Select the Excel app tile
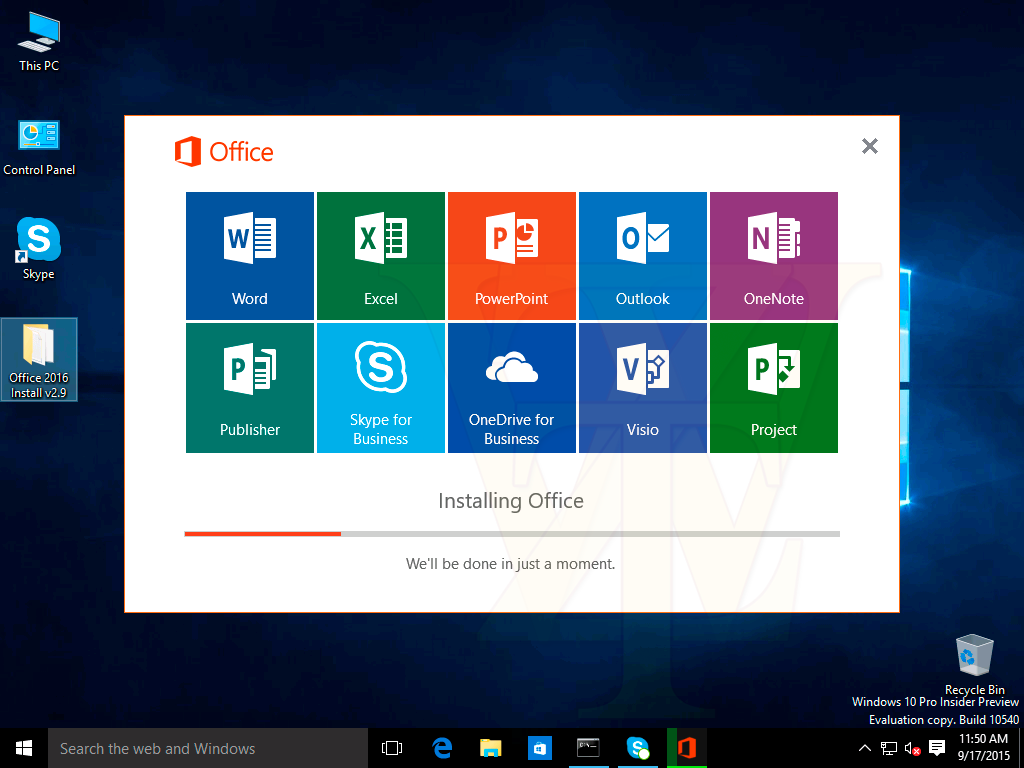Image resolution: width=1024 pixels, height=768 pixels. tap(381, 256)
